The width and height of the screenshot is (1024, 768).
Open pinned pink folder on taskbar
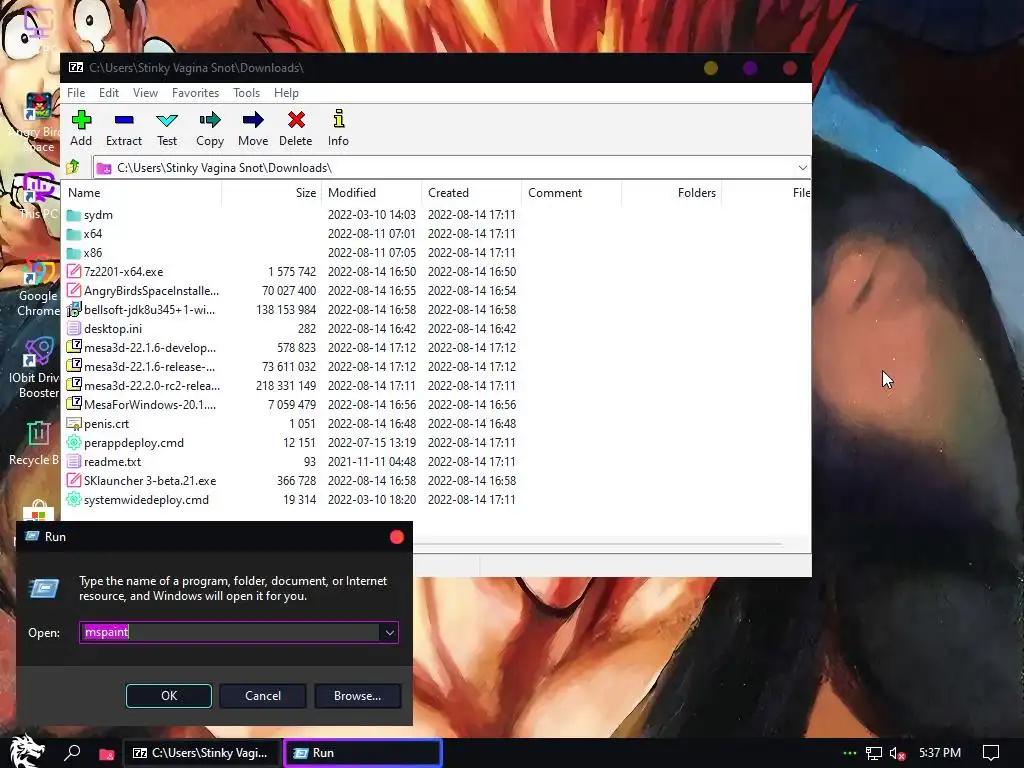tap(106, 754)
